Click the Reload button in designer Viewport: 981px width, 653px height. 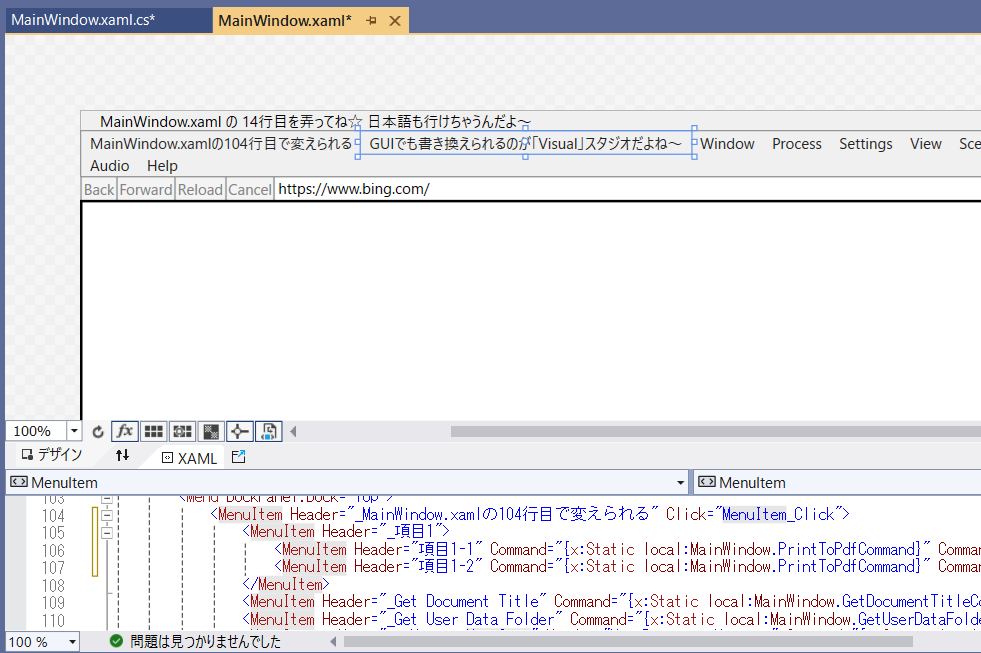[200, 190]
